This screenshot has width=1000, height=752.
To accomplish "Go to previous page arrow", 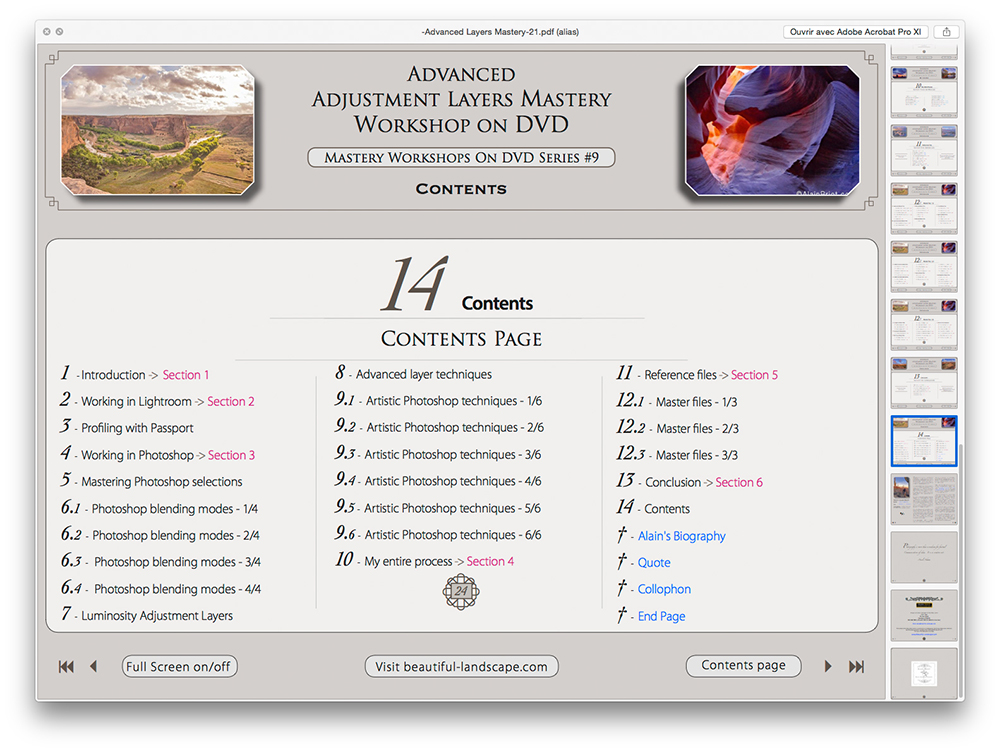I will click(x=94, y=667).
